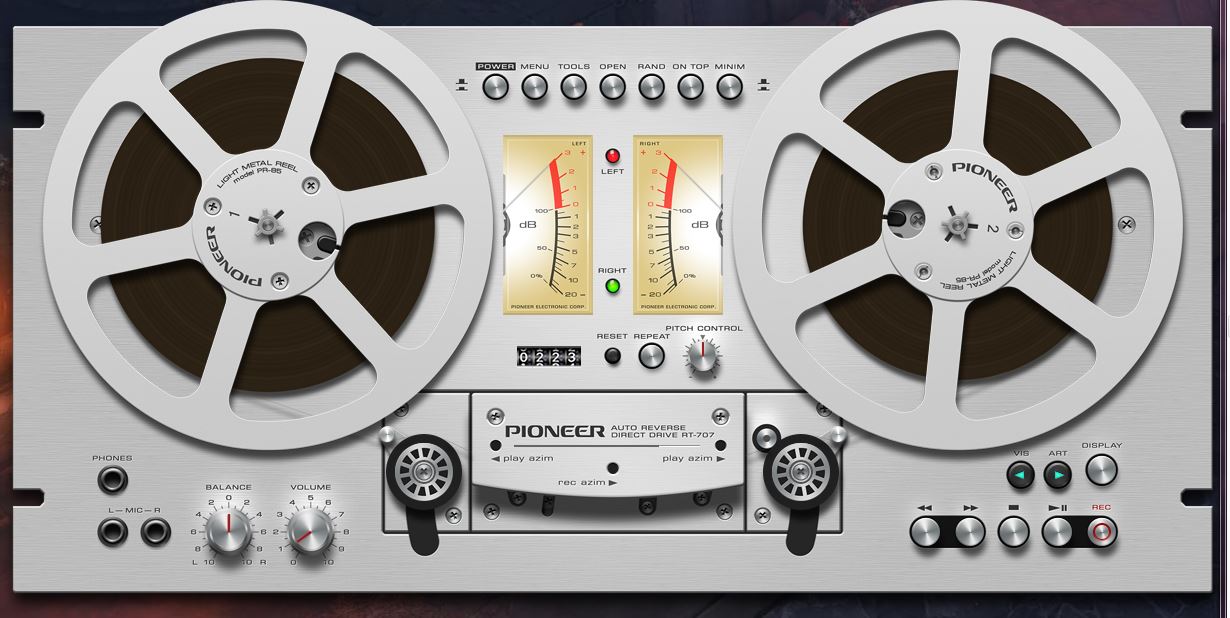Click the VIS left-arrow button

click(1020, 476)
